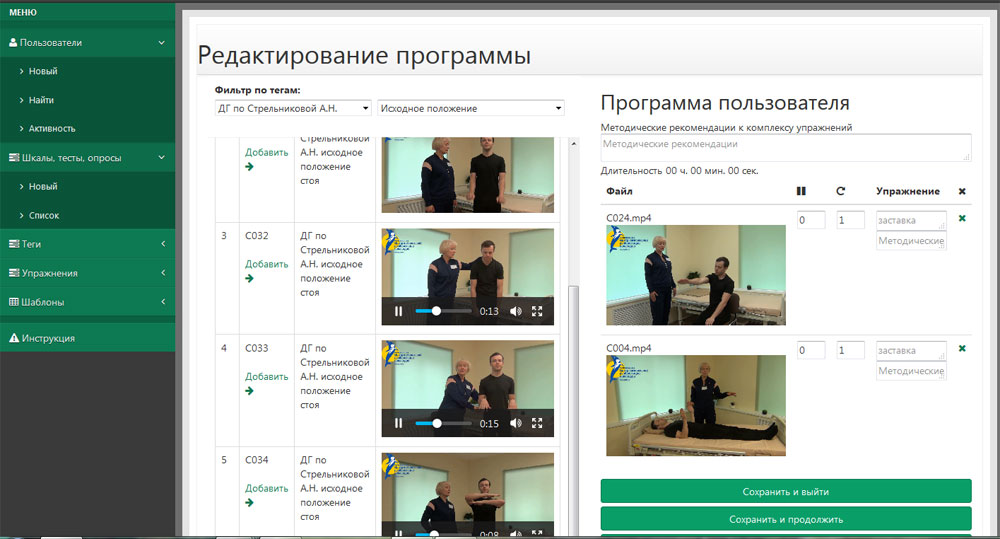Click the Методические рекомендации text area
1000x539 pixels.
tap(786, 147)
